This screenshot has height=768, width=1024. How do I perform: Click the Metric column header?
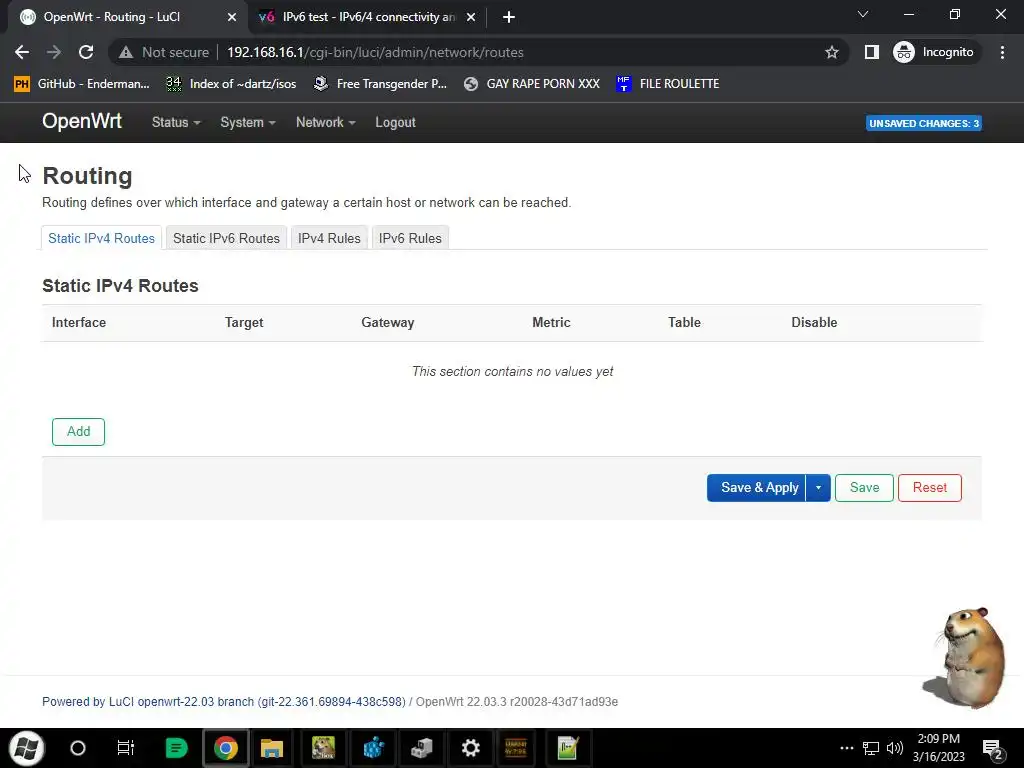pyautogui.click(x=551, y=323)
